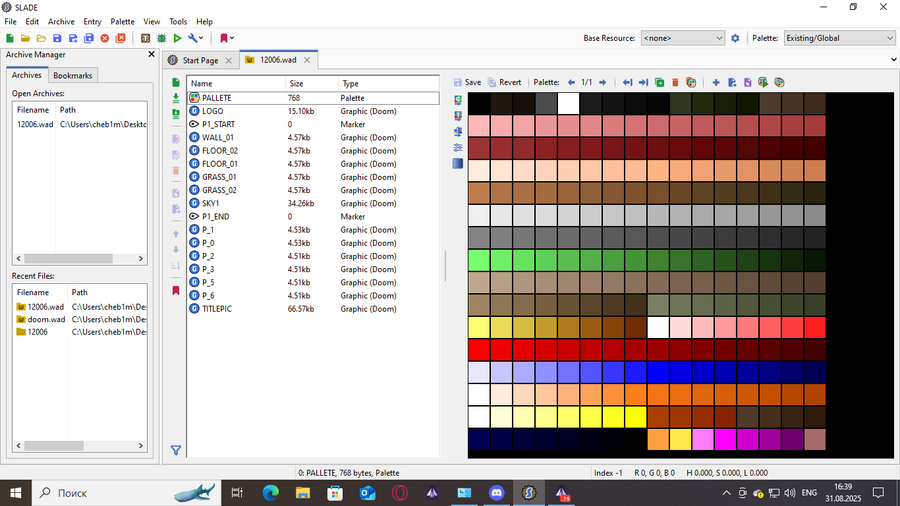Move palette to end arrow icon
900x506 pixels.
coord(643,83)
